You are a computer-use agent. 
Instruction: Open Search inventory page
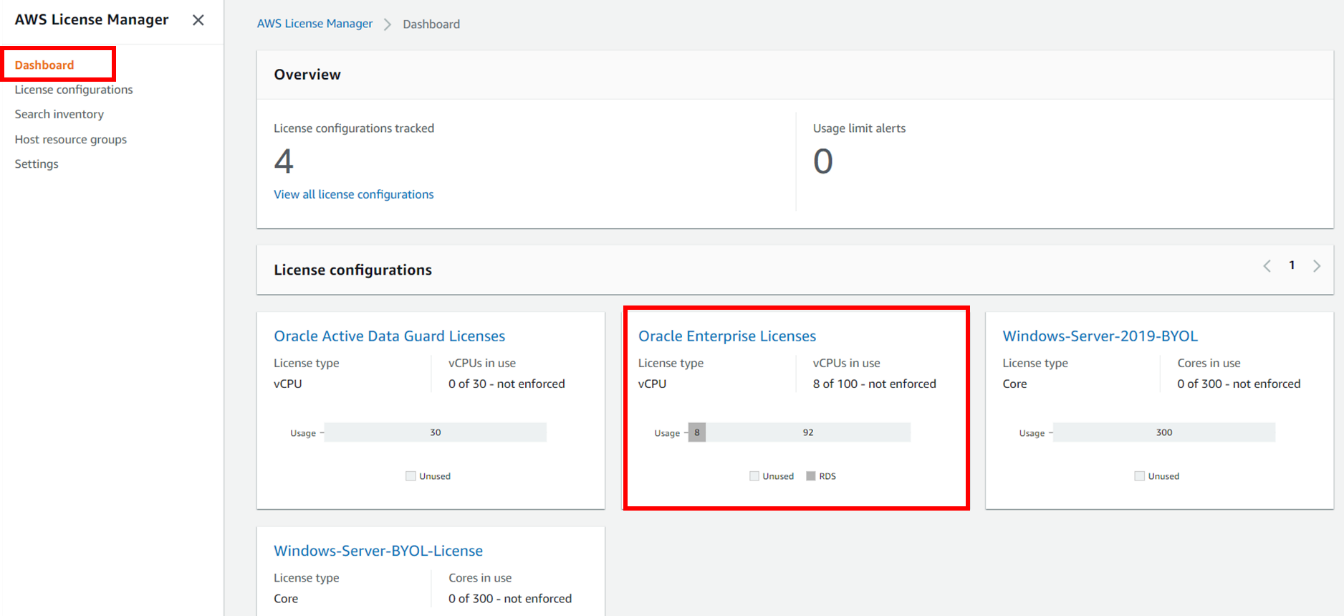coord(59,113)
